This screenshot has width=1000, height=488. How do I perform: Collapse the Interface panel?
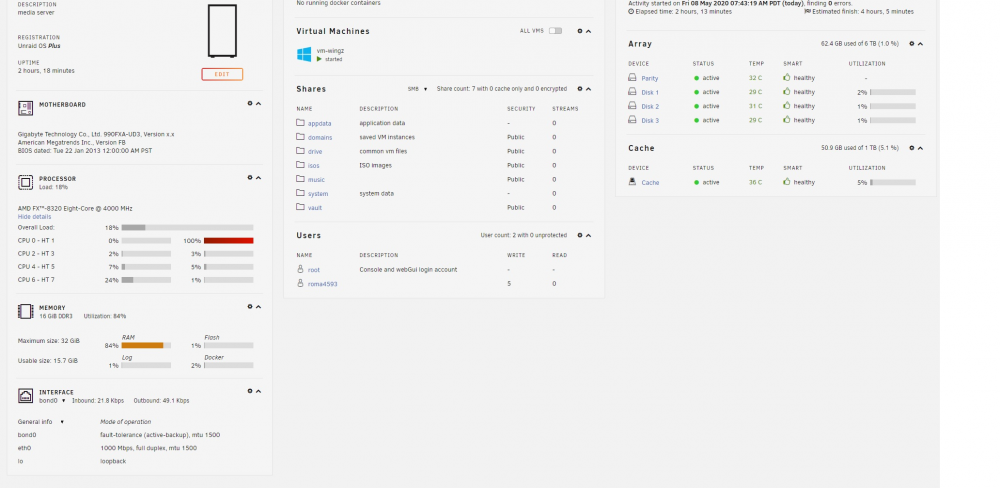click(x=258, y=391)
